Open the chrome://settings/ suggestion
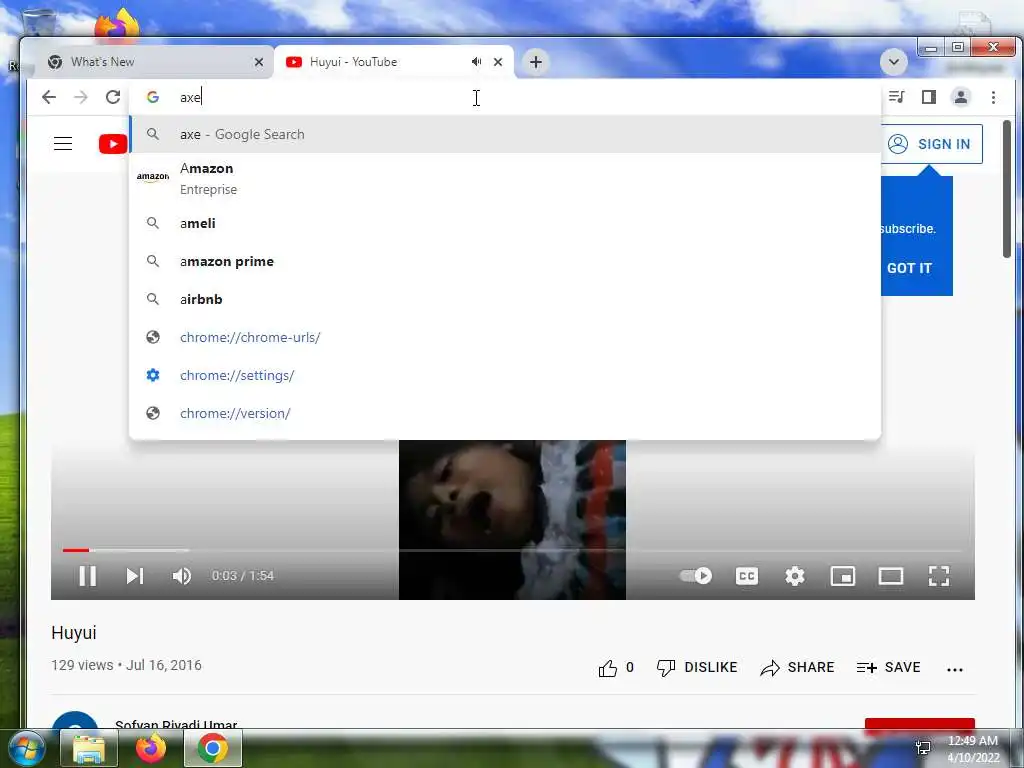This screenshot has width=1024, height=768. [505, 376]
